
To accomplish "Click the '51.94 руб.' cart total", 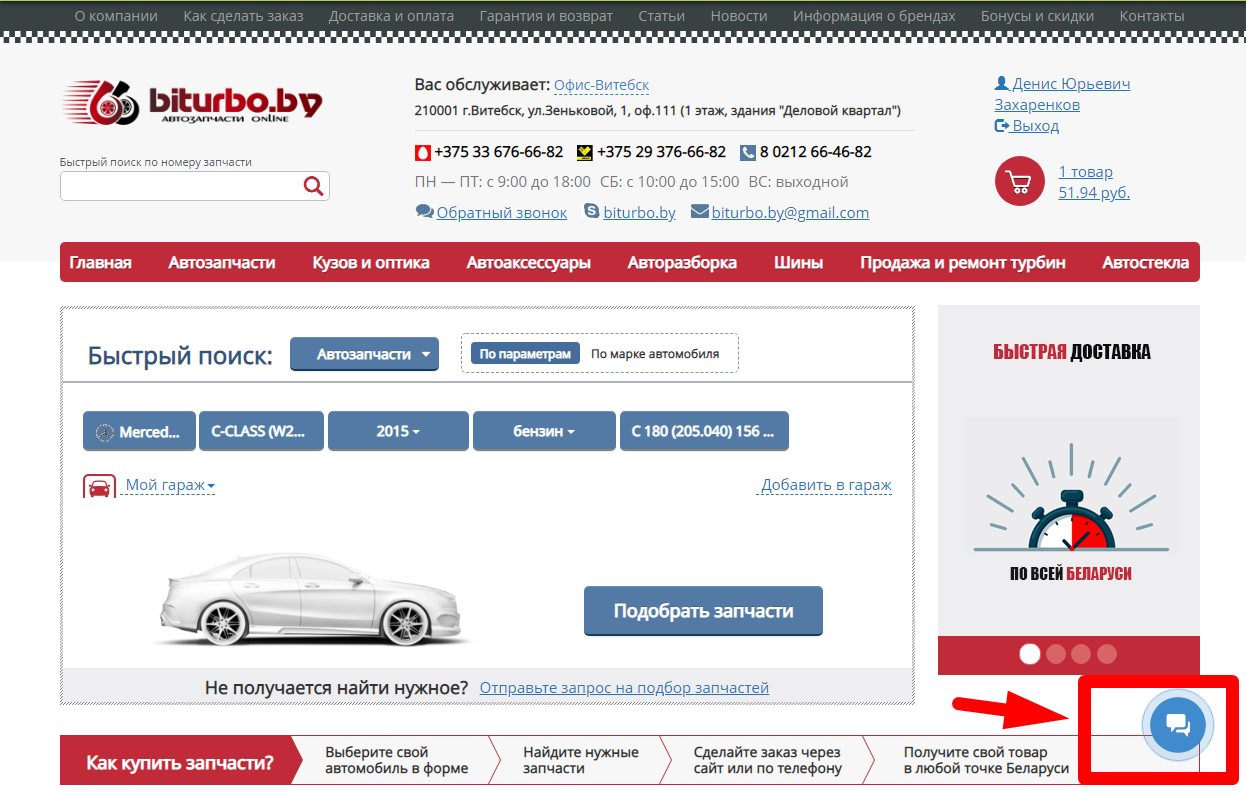I will pos(1094,193).
